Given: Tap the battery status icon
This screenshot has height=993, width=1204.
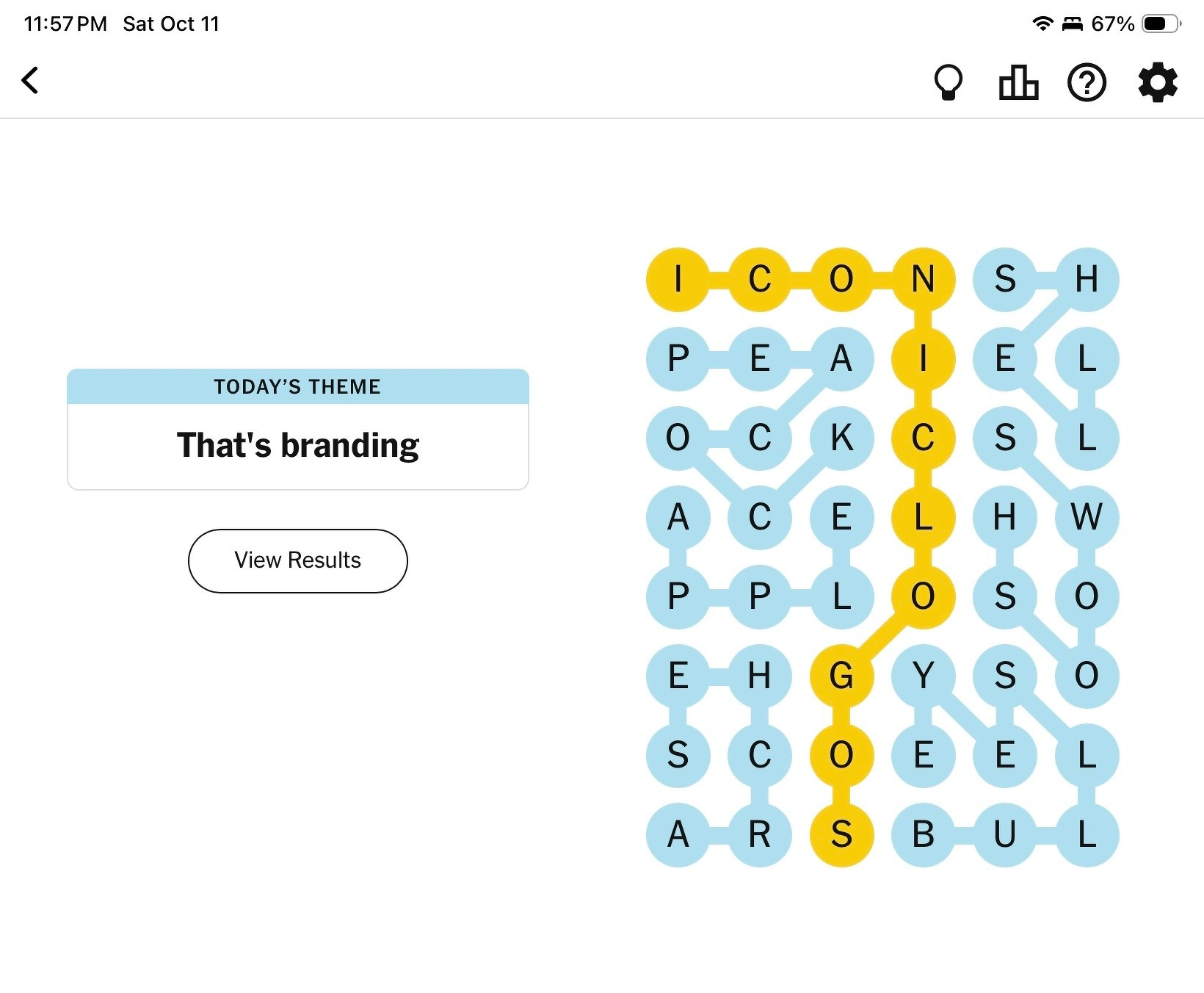Looking at the screenshot, I should 1162,24.
